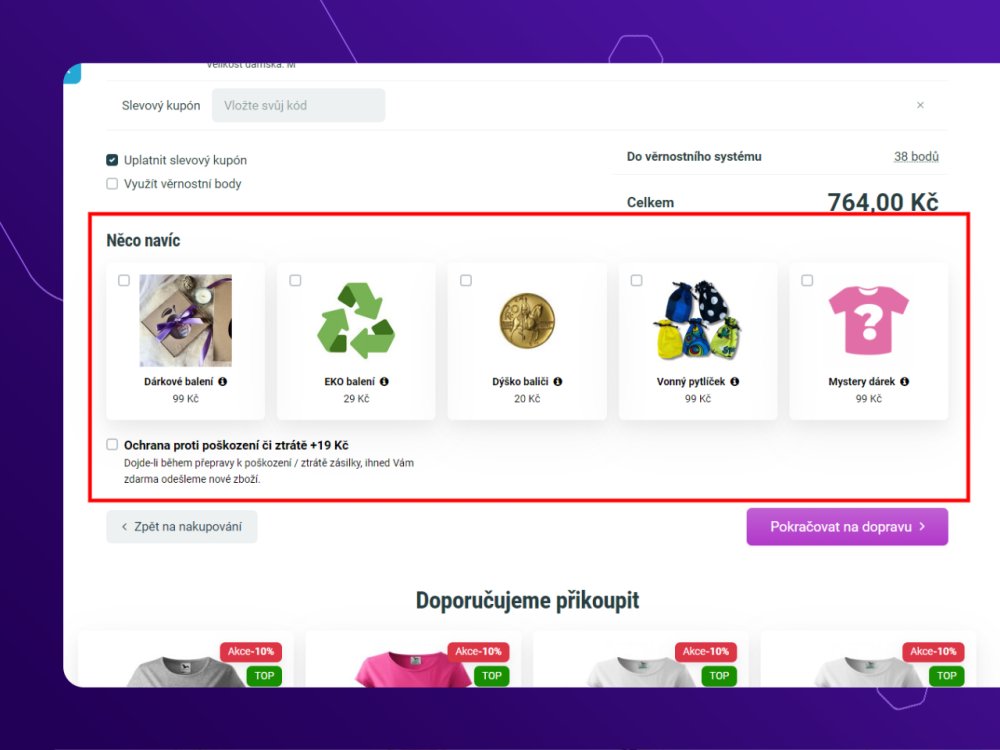Open info icon next to Dárkové balení

[x=223, y=381]
